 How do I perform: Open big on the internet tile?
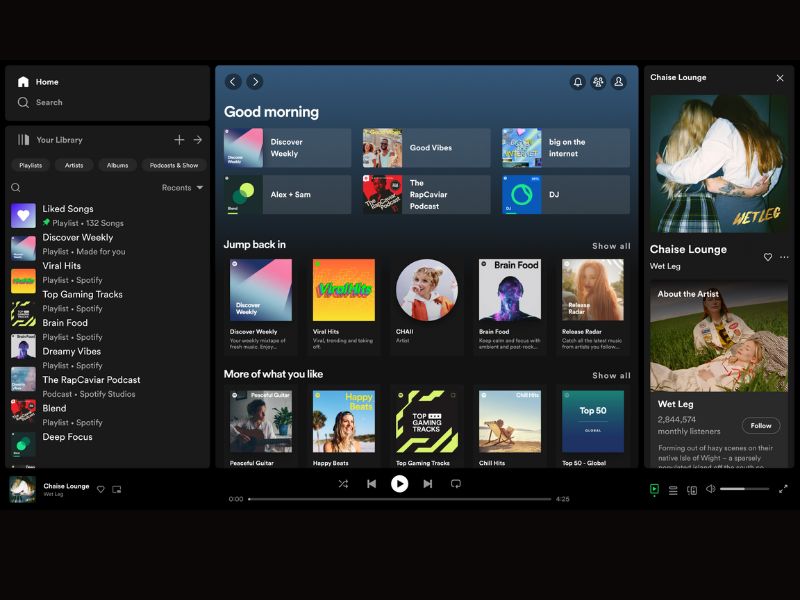(x=566, y=148)
